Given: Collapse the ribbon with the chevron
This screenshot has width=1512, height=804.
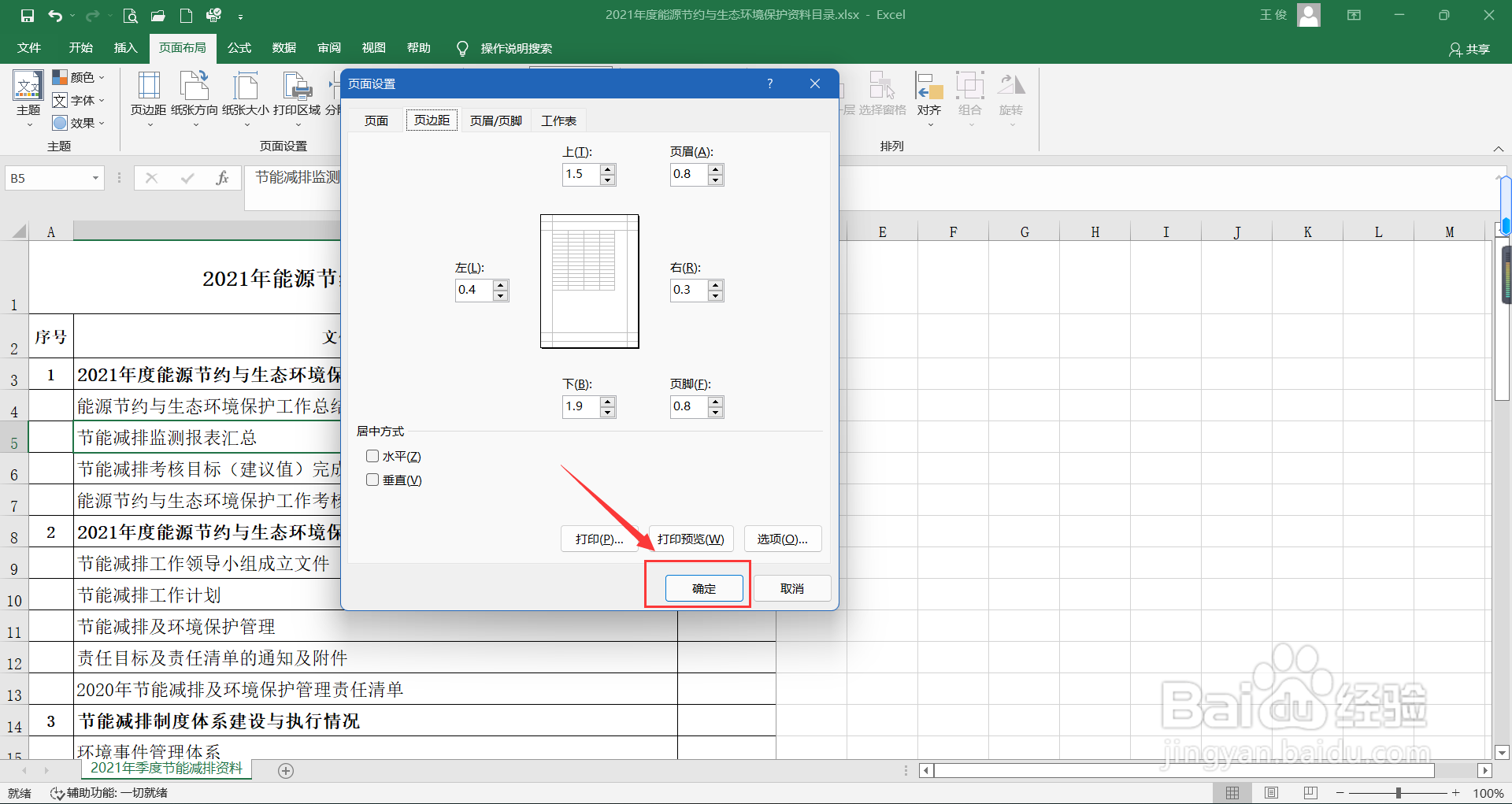Looking at the screenshot, I should (x=1498, y=149).
